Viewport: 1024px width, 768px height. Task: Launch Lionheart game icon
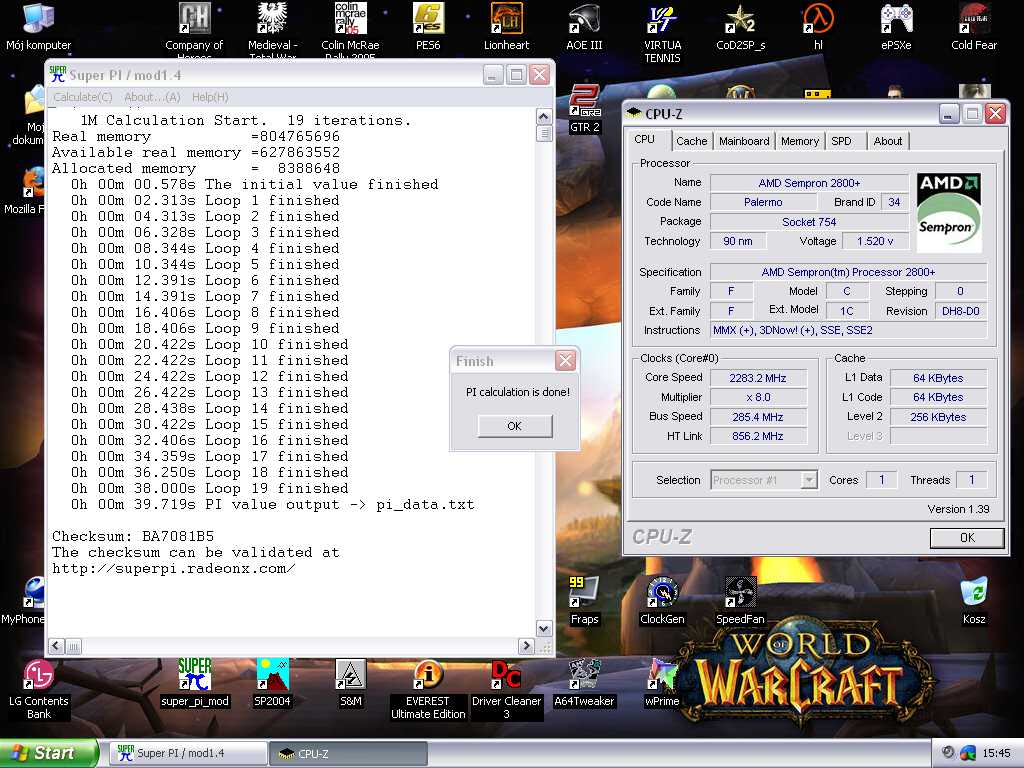[506, 27]
